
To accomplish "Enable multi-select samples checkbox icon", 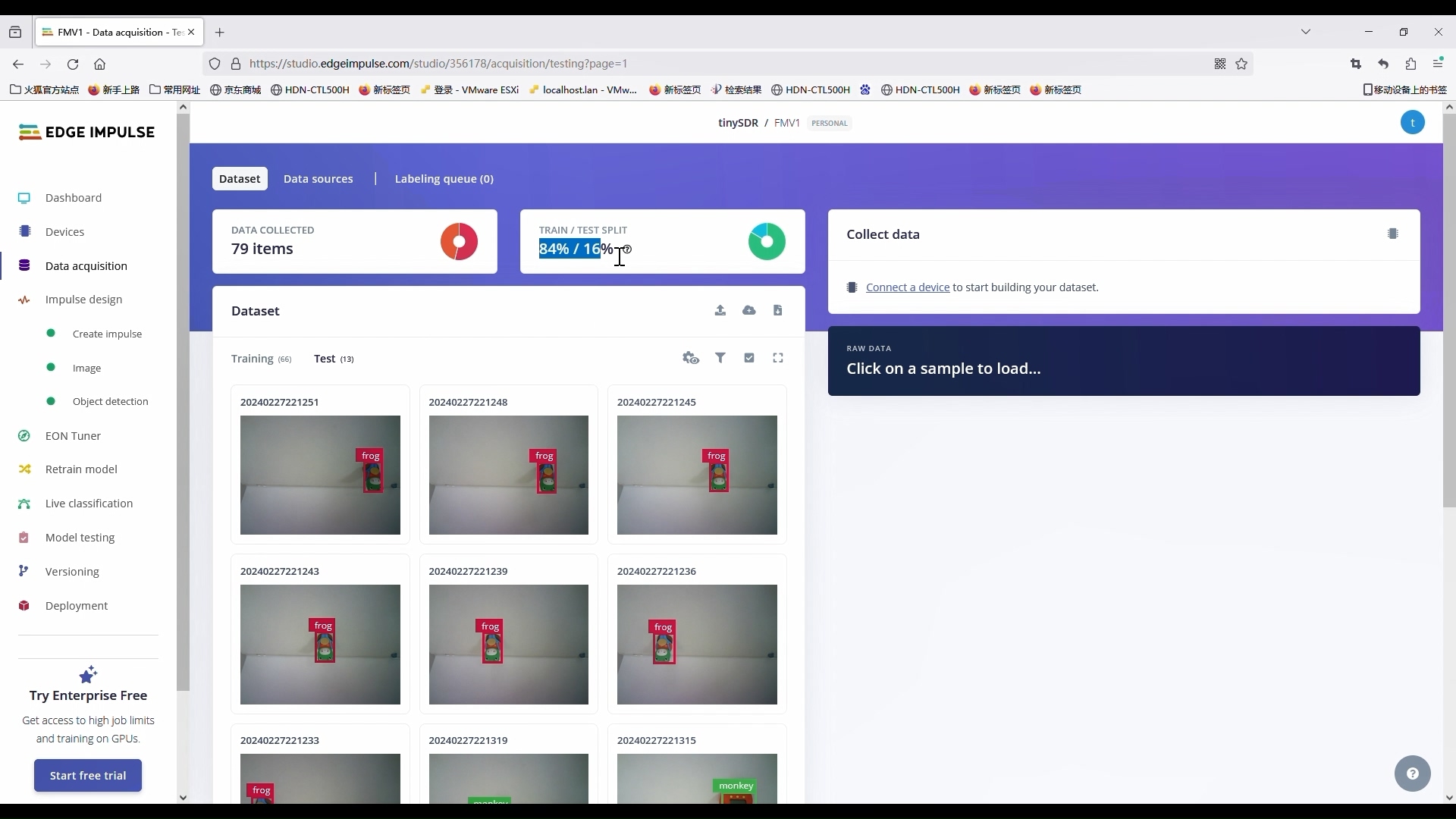I will pos(749,358).
